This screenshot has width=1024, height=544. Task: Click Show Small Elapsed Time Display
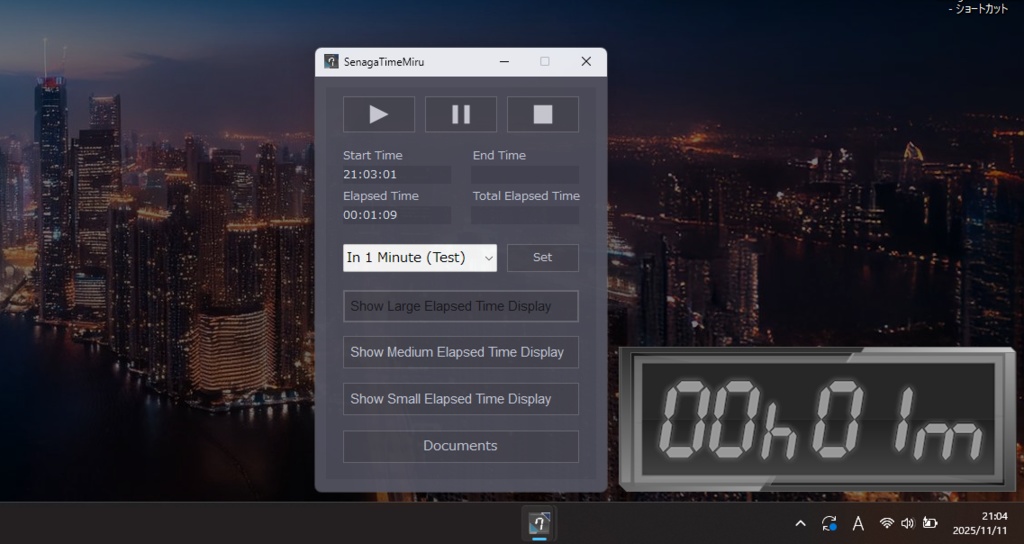point(461,399)
